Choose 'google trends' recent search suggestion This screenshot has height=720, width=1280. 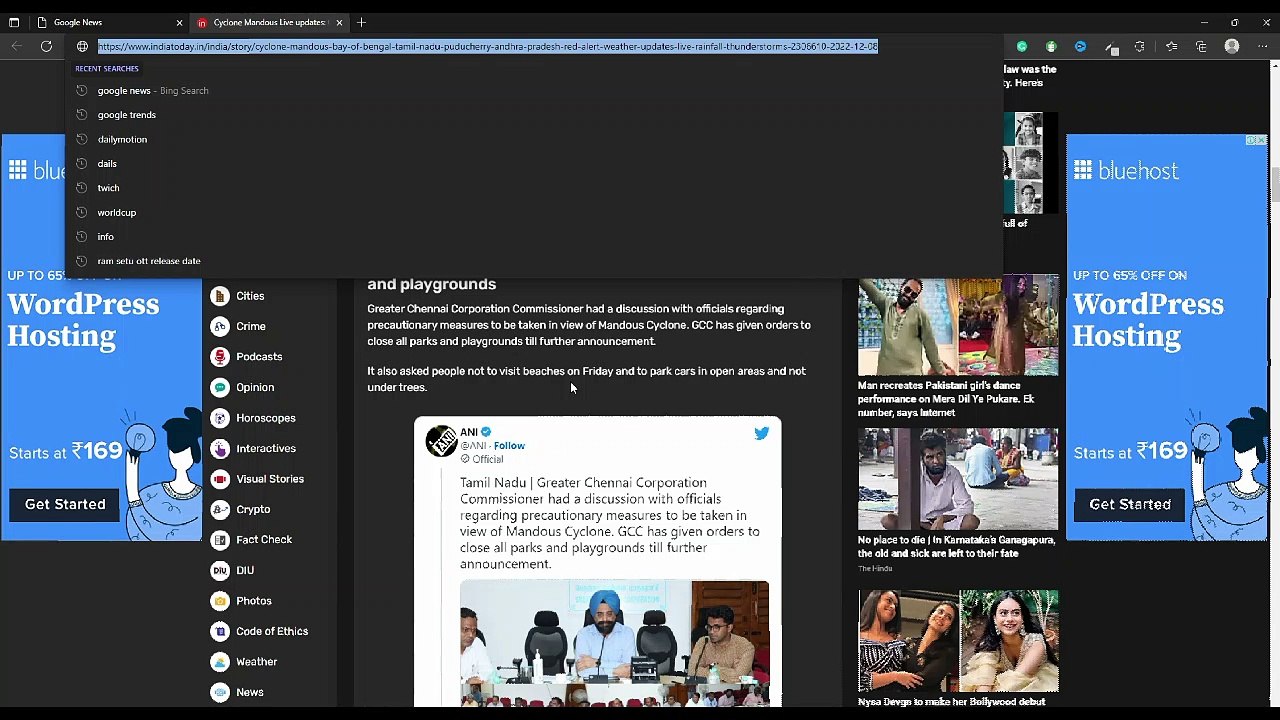534,115
